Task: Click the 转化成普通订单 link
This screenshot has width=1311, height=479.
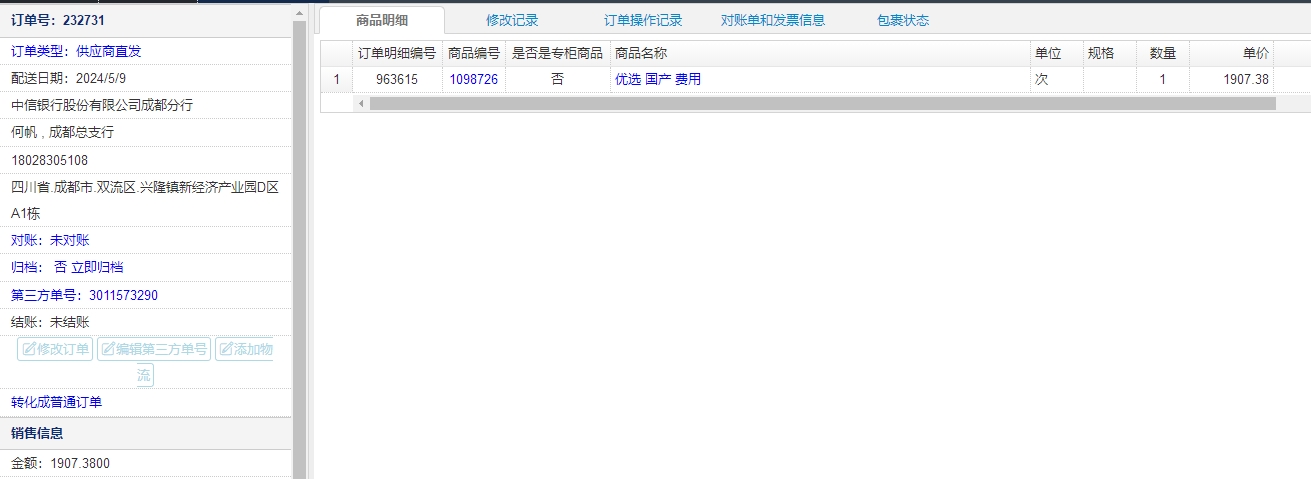Action: tap(57, 402)
